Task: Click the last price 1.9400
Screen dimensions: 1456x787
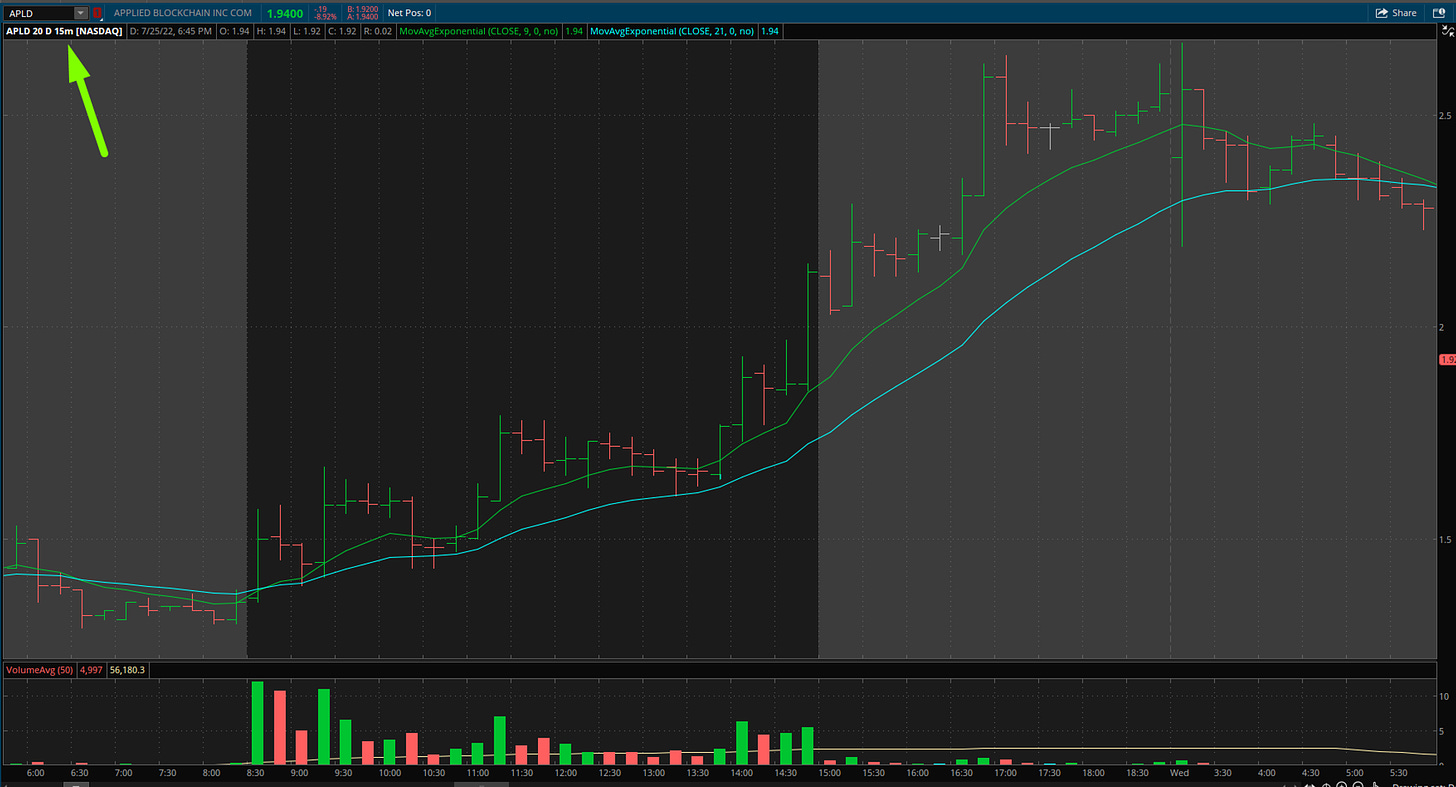Action: (285, 13)
